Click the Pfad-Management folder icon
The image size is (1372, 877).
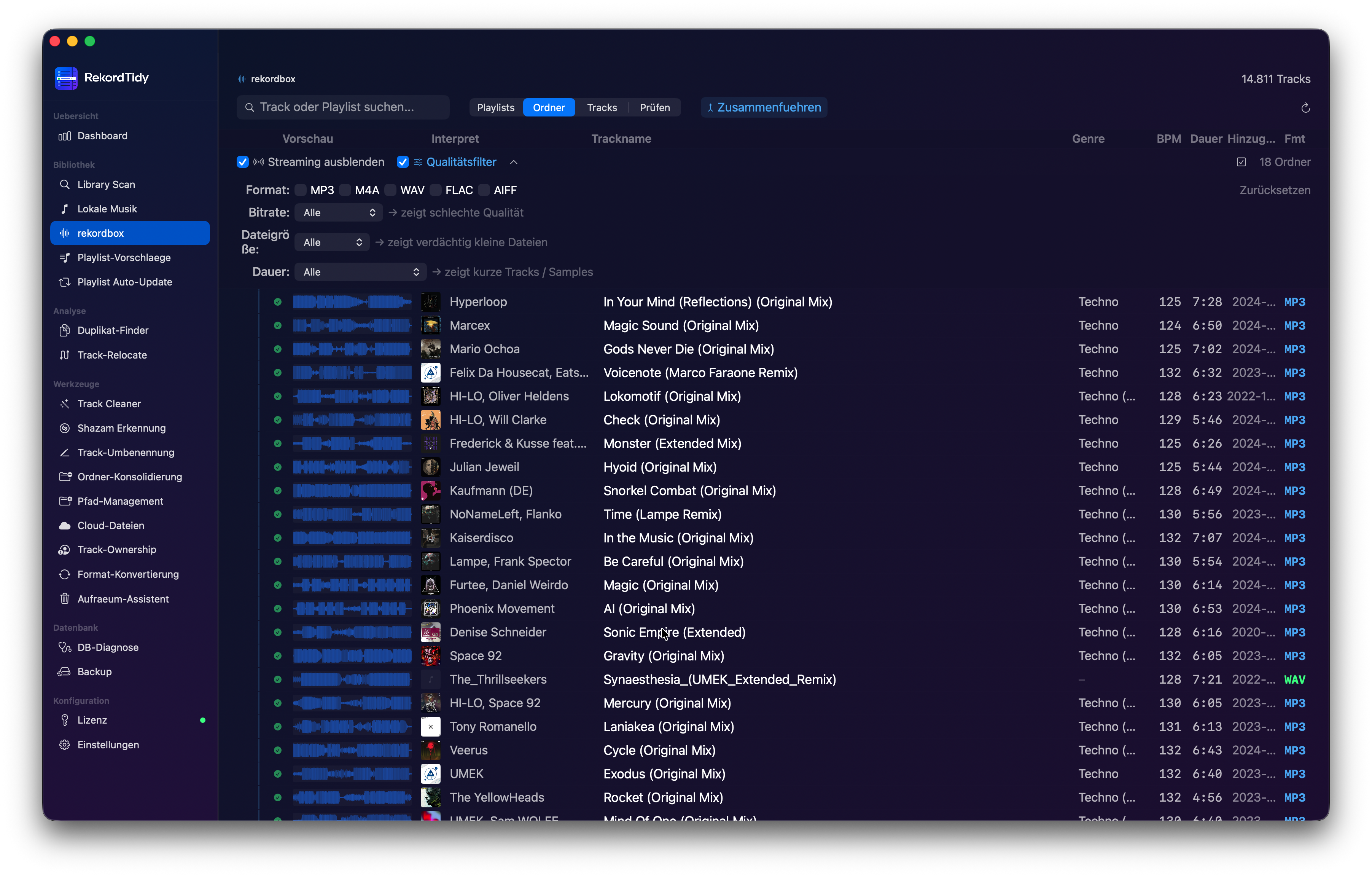tap(65, 501)
